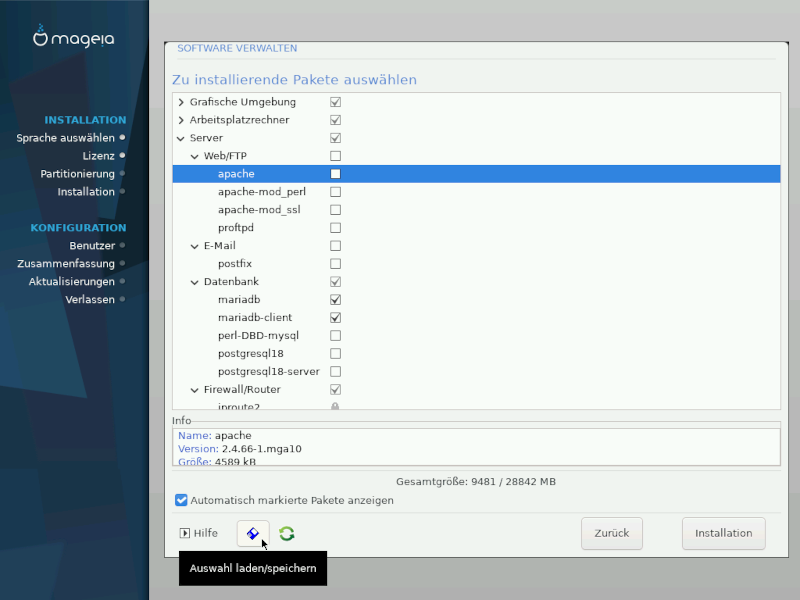Check the postfix package checkbox
Viewport: 800px width, 600px height.
[x=335, y=264]
